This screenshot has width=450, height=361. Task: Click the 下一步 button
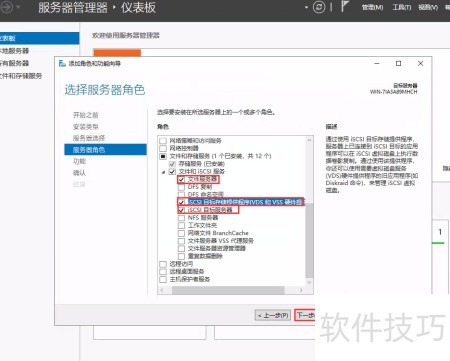tap(305, 315)
